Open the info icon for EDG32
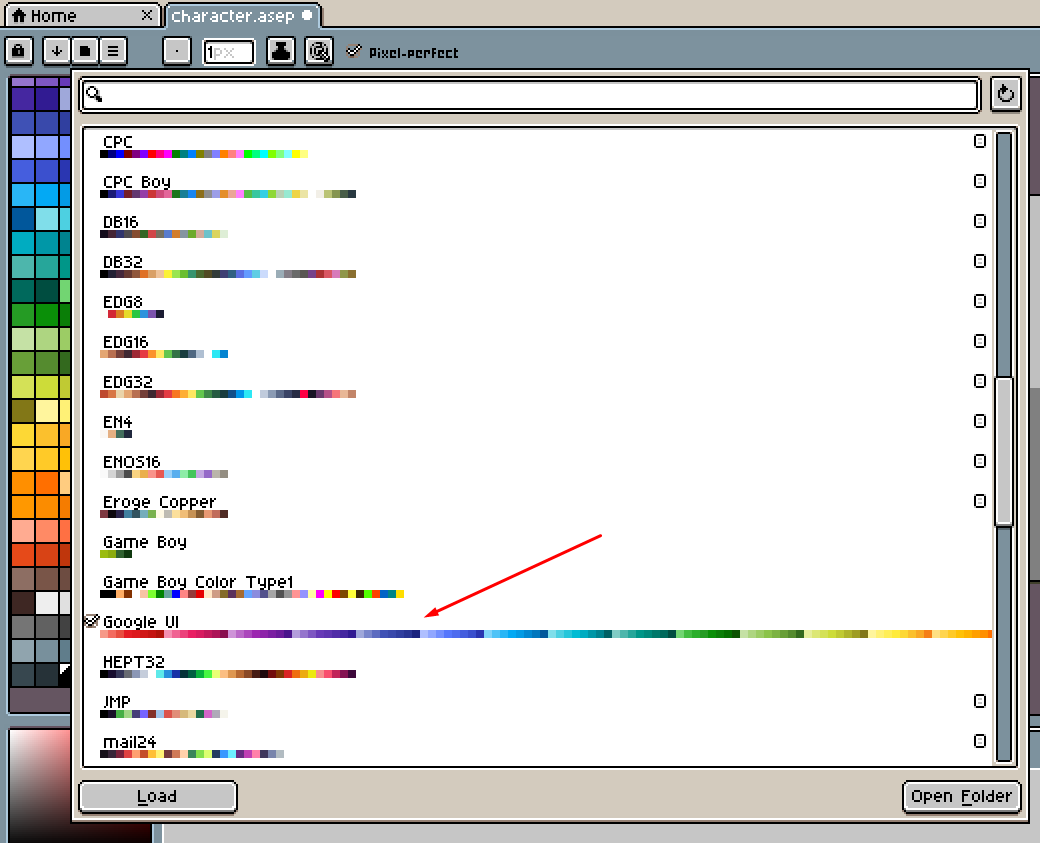The height and width of the screenshot is (843, 1040). [x=980, y=381]
